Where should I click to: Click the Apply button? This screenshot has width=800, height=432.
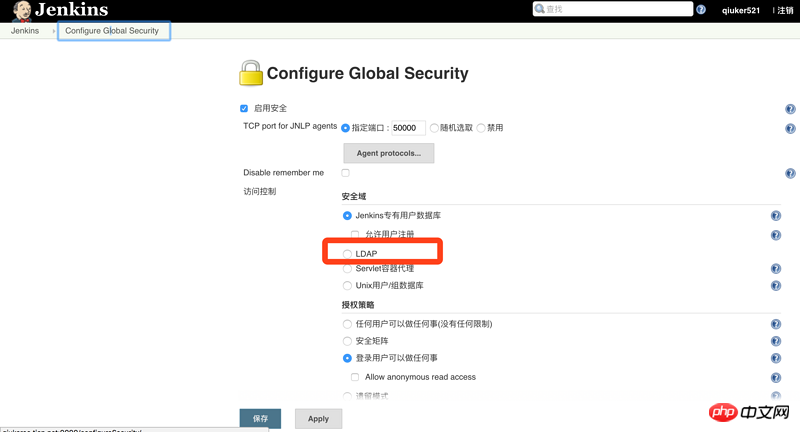click(318, 419)
